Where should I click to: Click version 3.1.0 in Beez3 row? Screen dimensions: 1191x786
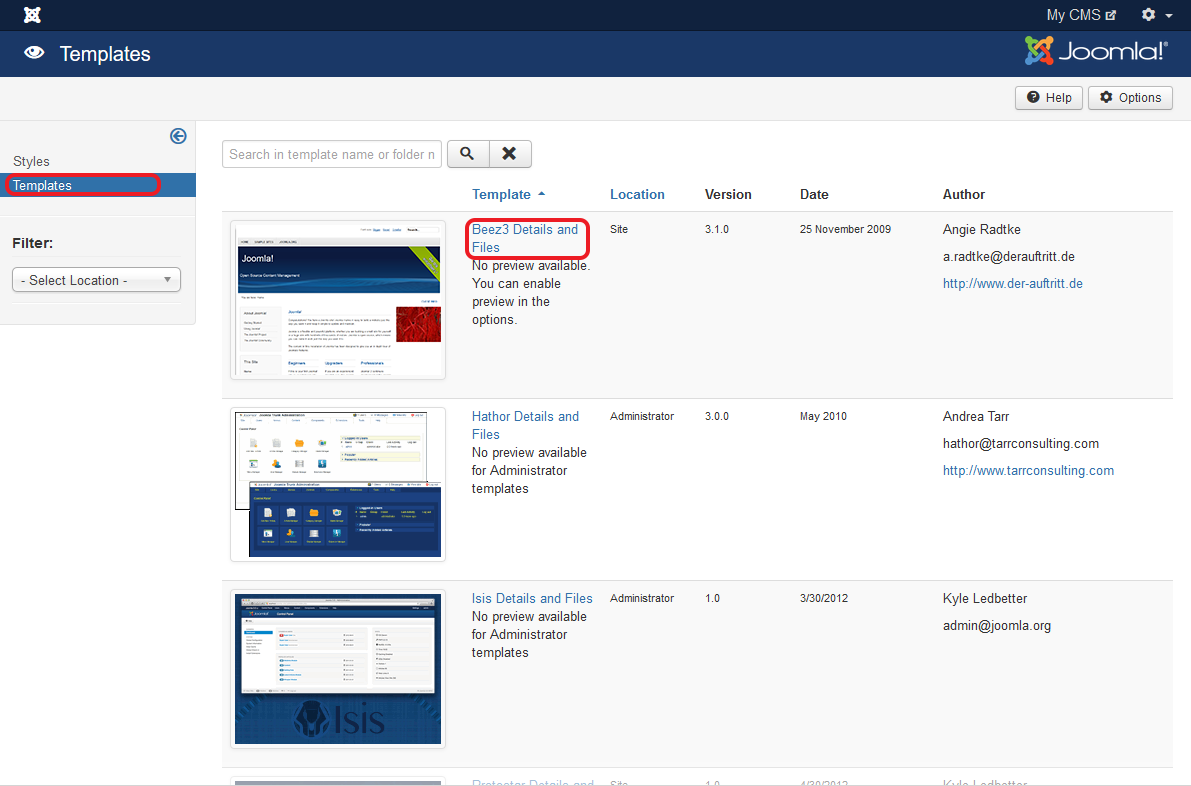pyautogui.click(x=717, y=229)
